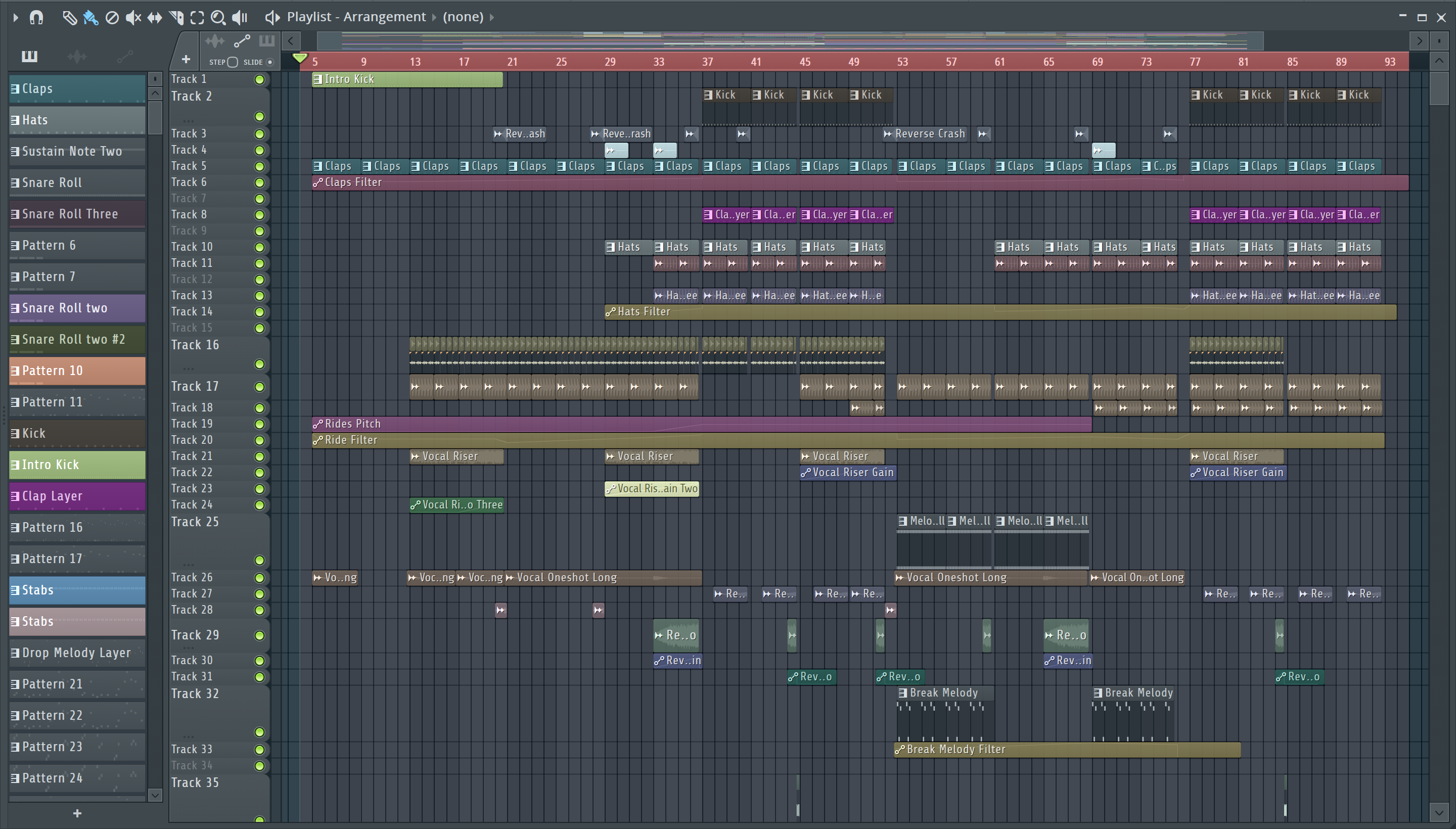Click the automation icon on Hats Filter clip

click(x=610, y=312)
